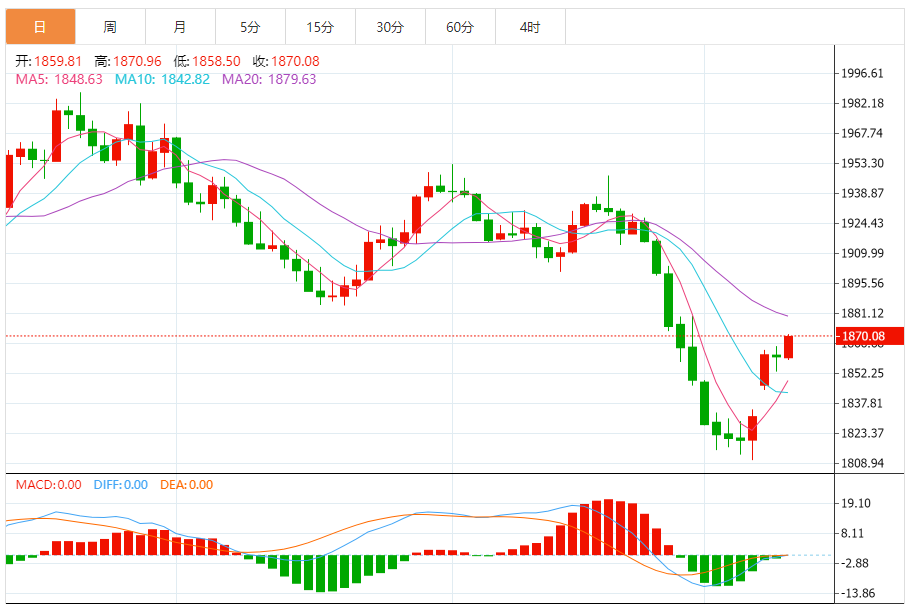The image size is (911, 604).
Task: Switch to the 月 monthly tab
Action: pyautogui.click(x=180, y=27)
